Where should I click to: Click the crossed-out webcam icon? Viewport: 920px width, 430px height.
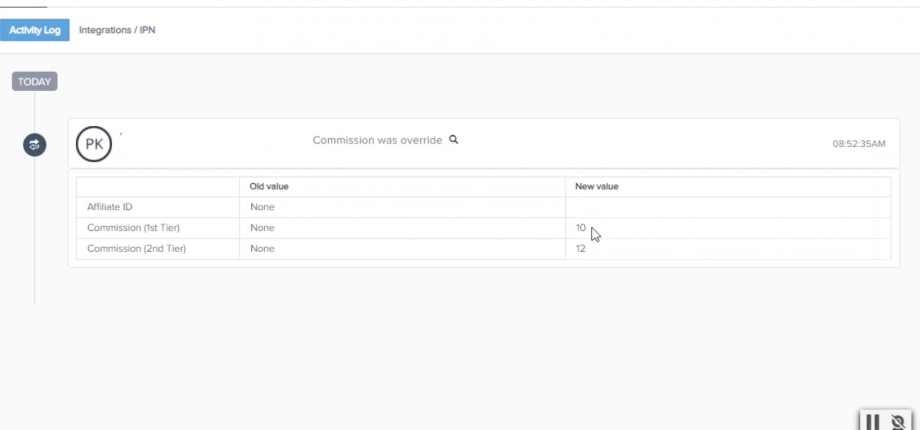898,422
